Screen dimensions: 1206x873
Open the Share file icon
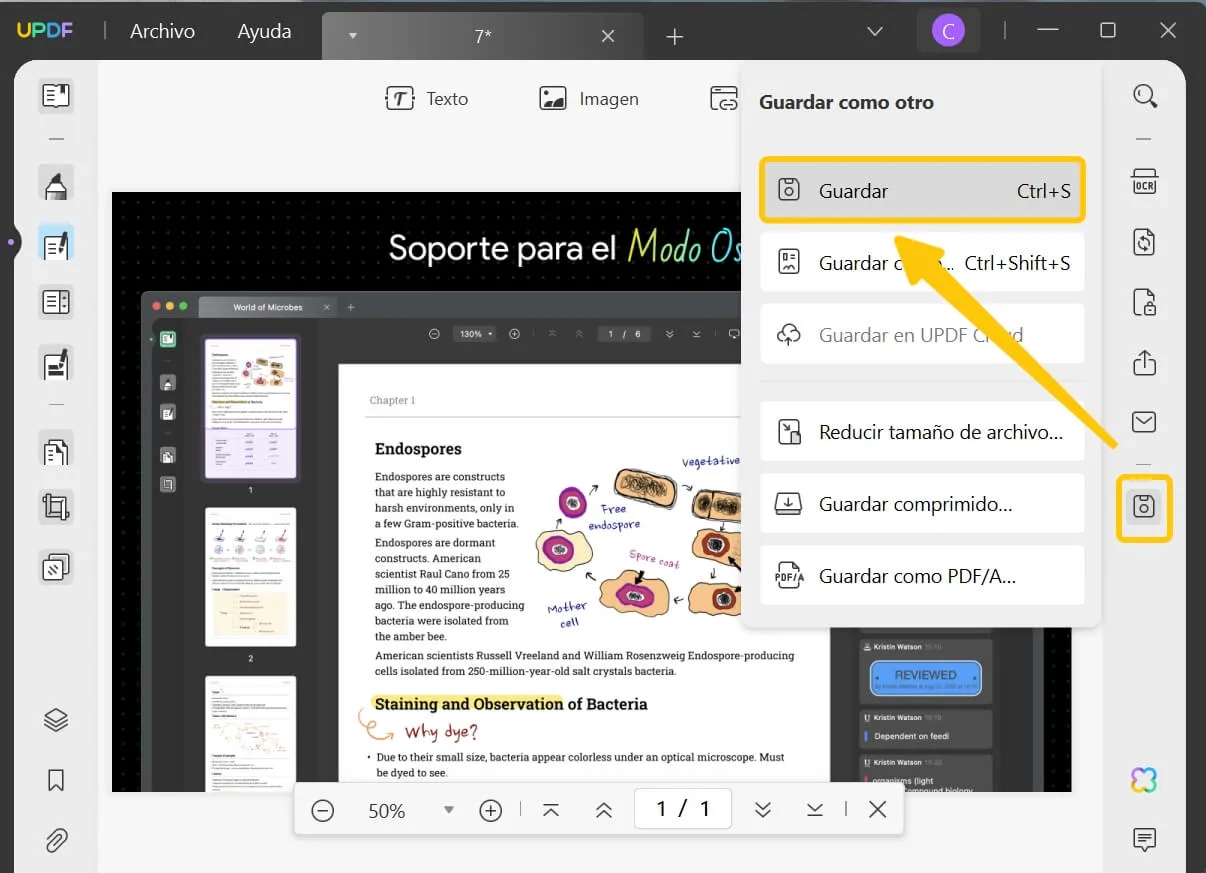point(1145,362)
